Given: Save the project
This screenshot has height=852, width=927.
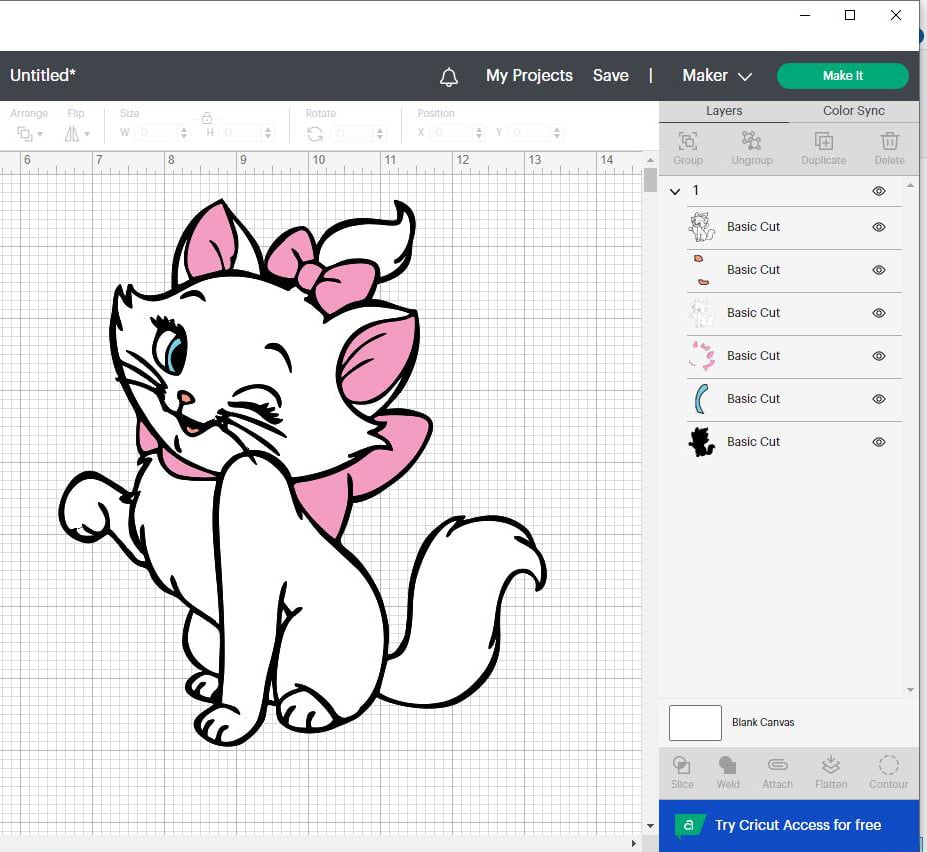Looking at the screenshot, I should 611,76.
